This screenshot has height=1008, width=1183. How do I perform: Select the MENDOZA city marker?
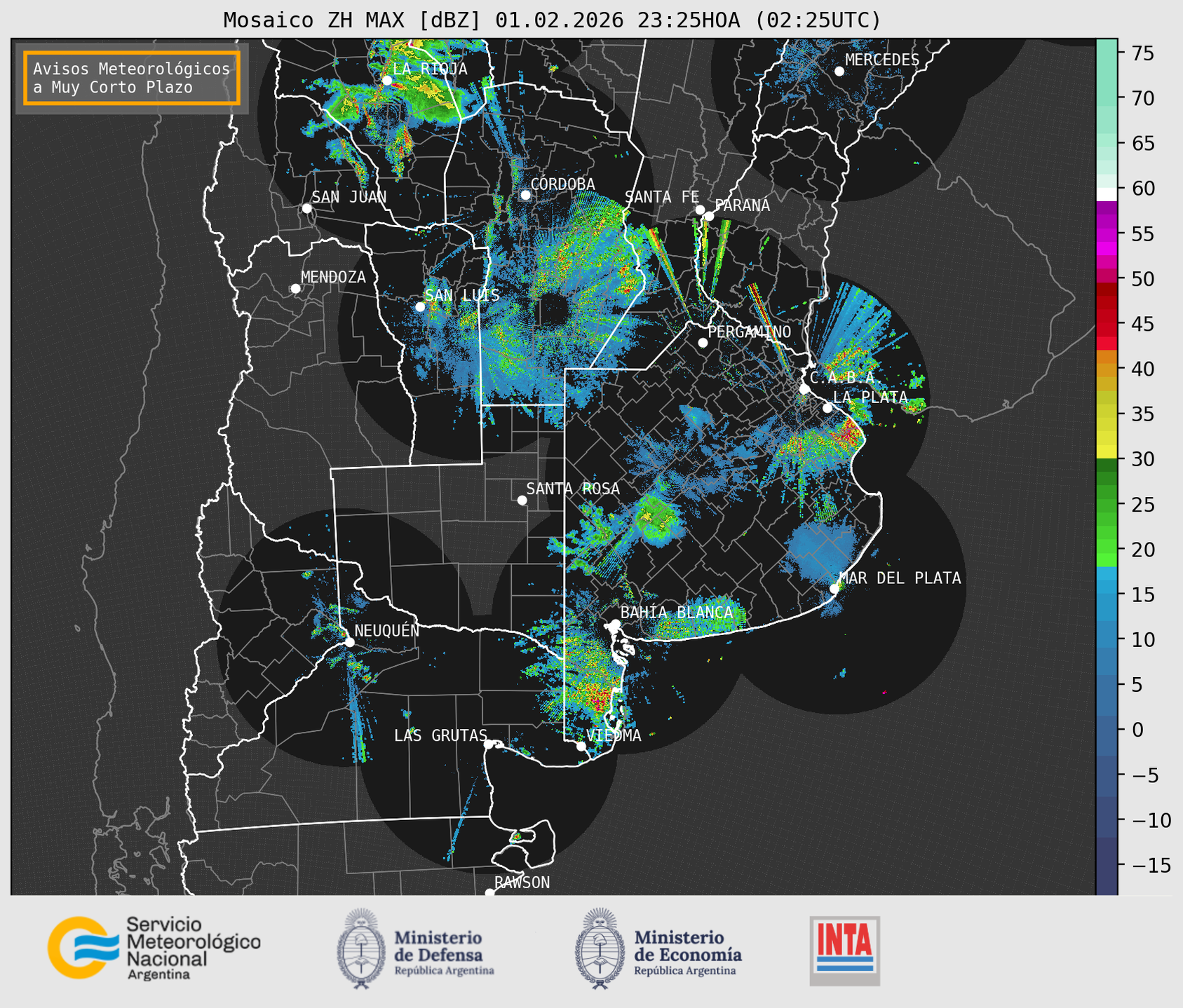click(295, 289)
